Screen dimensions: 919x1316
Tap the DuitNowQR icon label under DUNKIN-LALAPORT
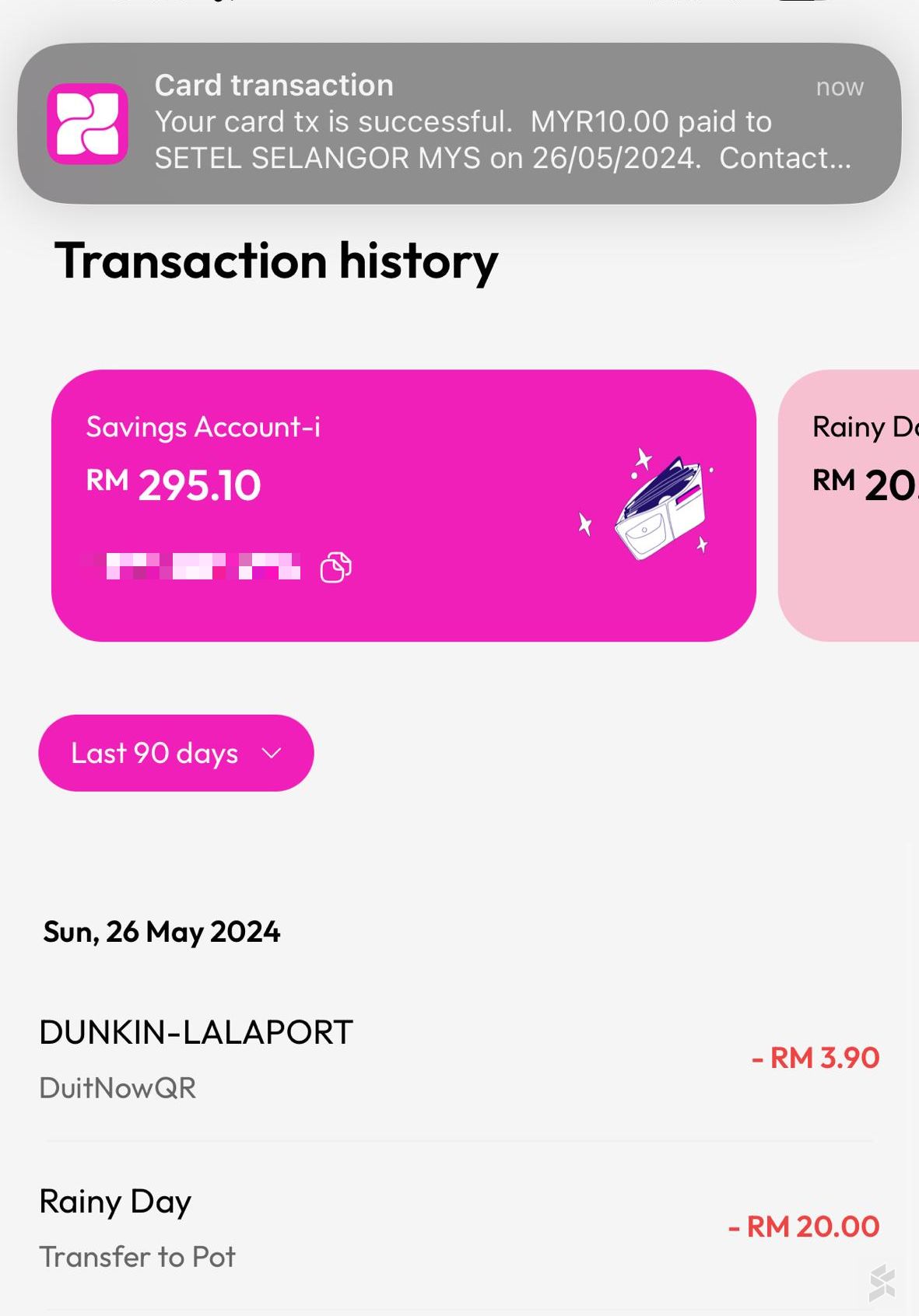point(118,1088)
